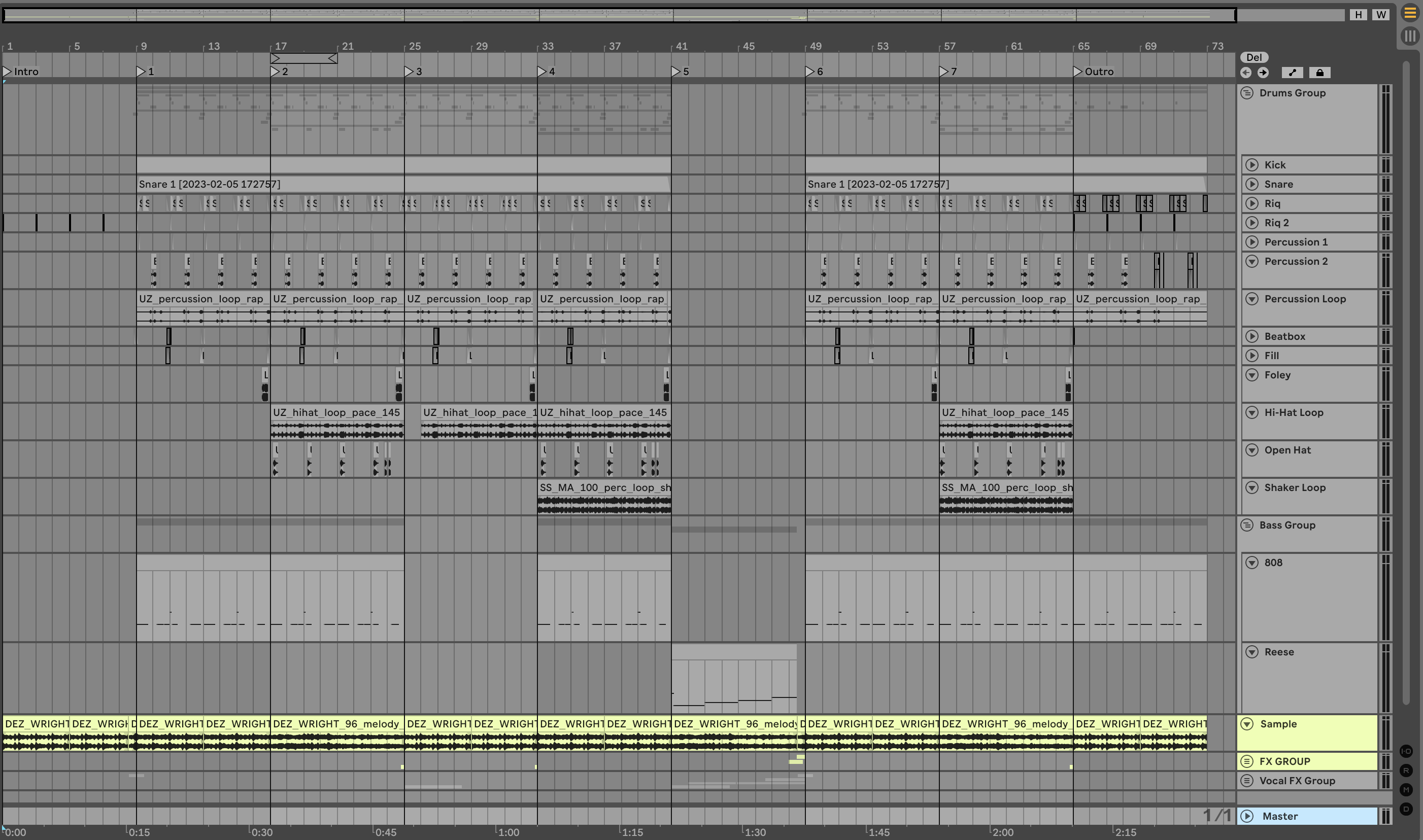Click the 1/1 grid size indicator
The width and height of the screenshot is (1423, 840).
1217,816
